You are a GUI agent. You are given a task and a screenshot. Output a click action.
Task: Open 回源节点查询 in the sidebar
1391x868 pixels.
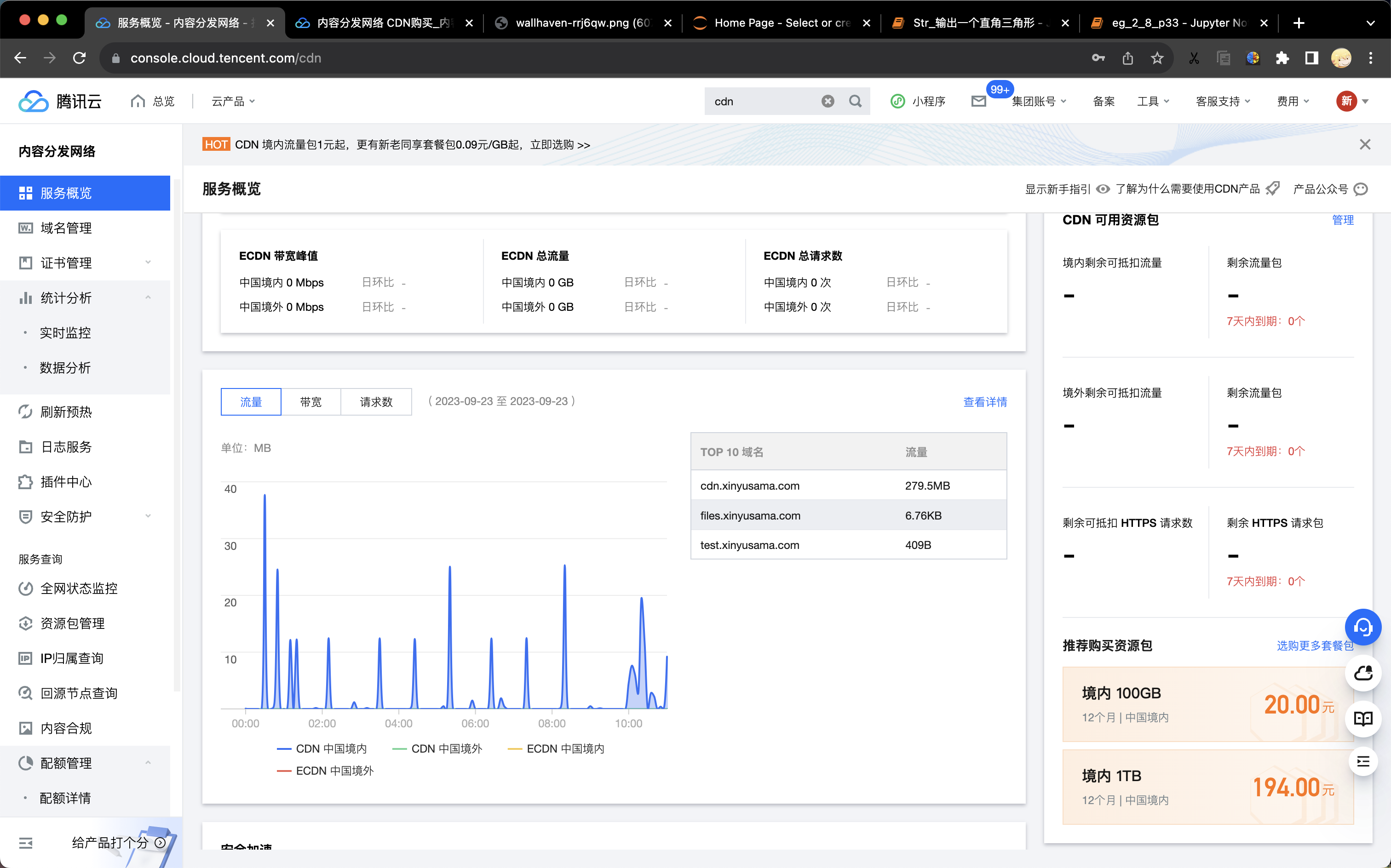(85, 693)
